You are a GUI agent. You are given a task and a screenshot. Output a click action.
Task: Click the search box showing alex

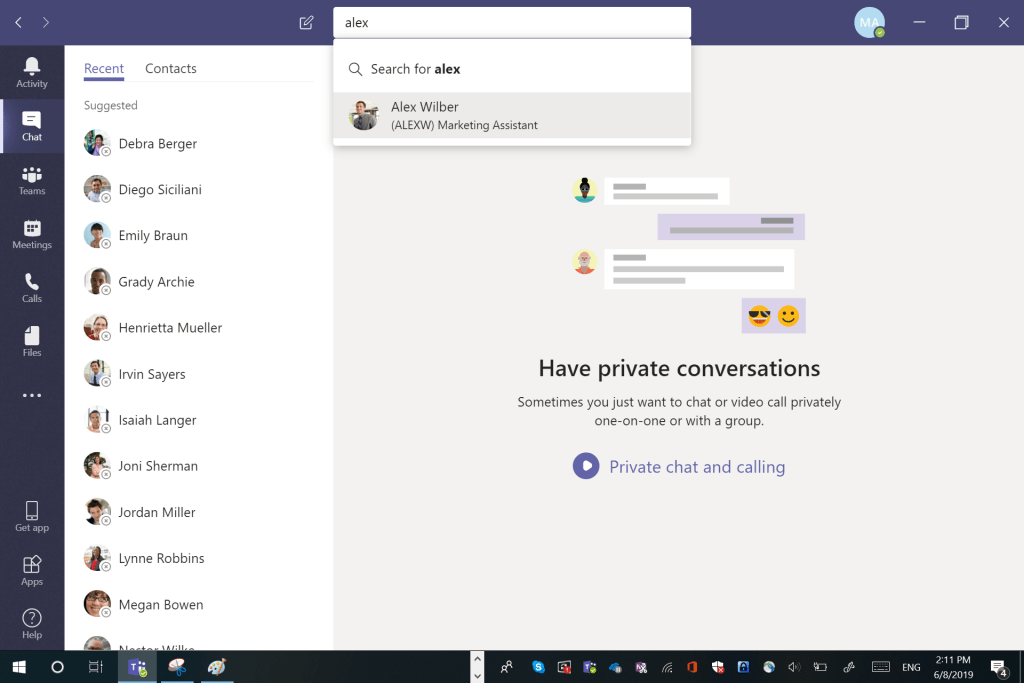(511, 21)
